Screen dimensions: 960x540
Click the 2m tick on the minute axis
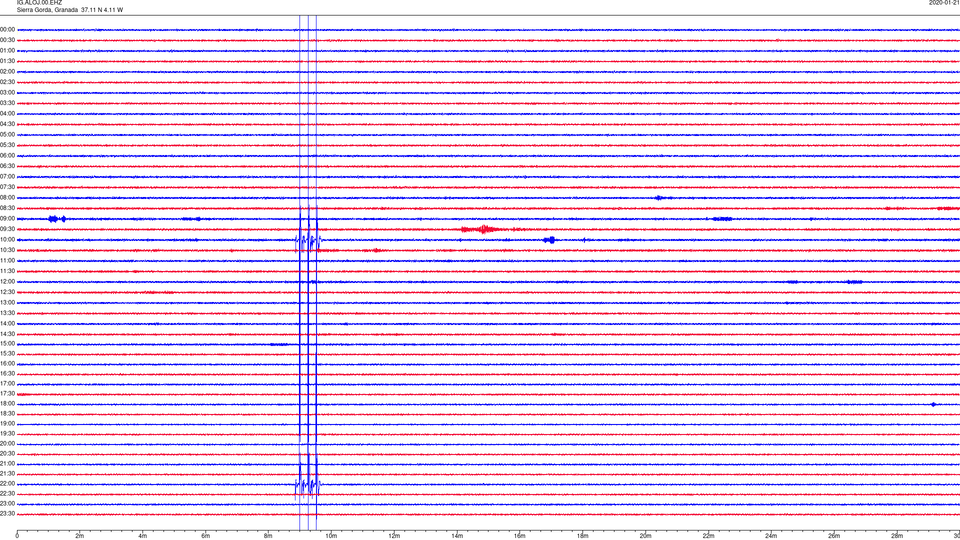pyautogui.click(x=80, y=536)
